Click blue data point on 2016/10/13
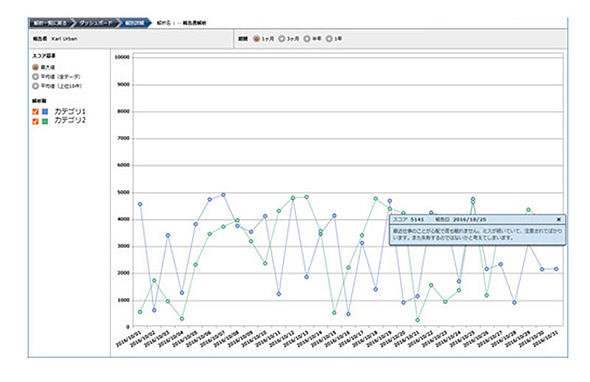590x382 pixels. [x=307, y=277]
